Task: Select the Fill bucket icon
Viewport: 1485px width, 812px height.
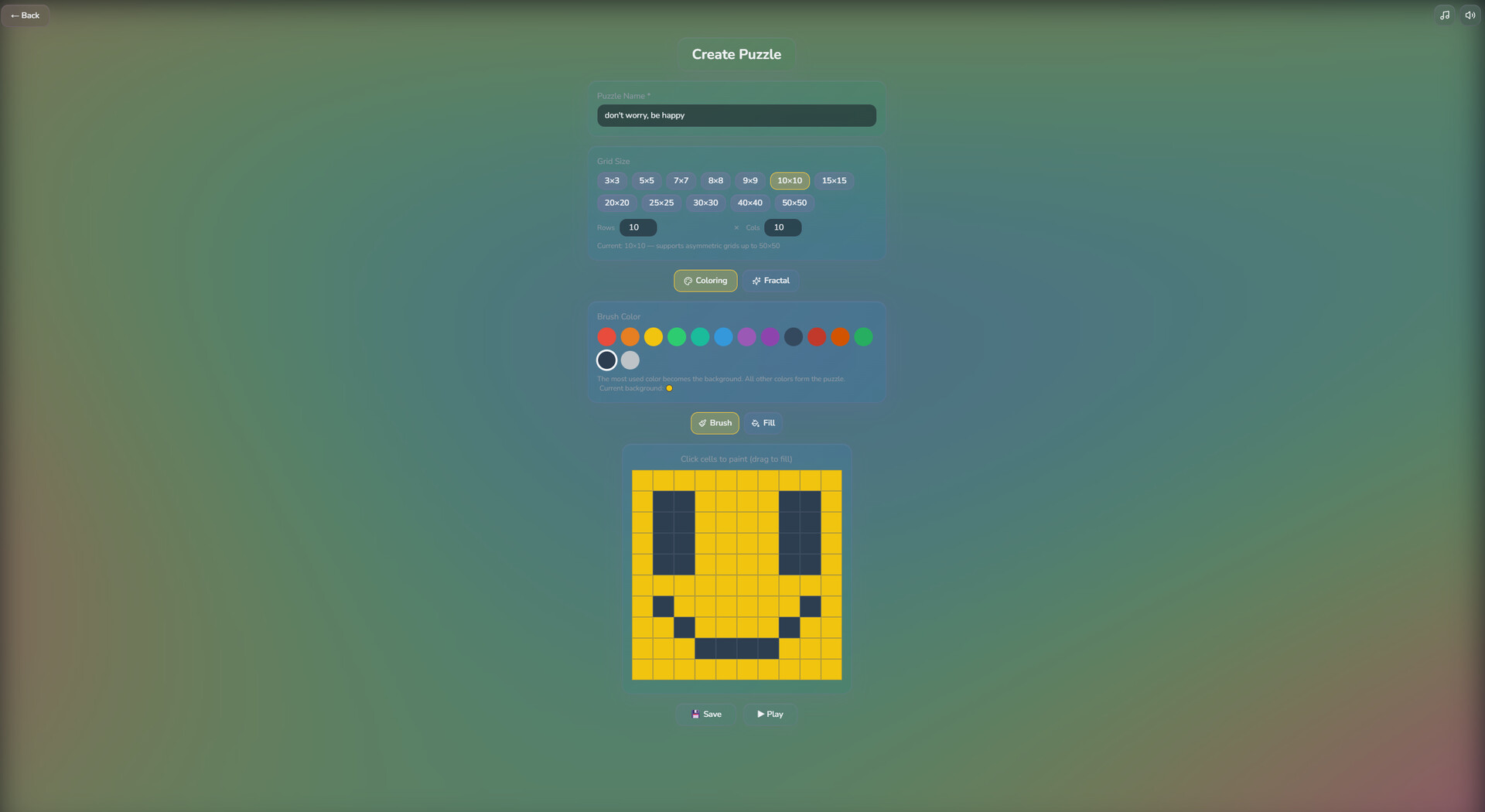Action: (x=753, y=423)
